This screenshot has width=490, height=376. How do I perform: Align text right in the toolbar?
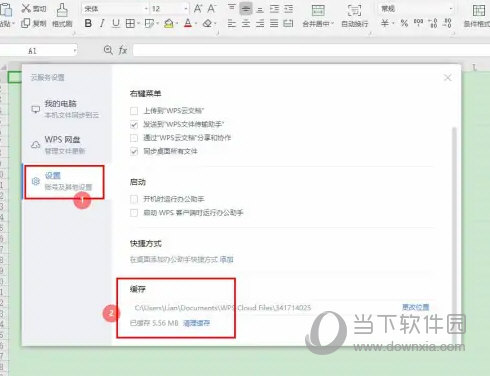[x=260, y=23]
